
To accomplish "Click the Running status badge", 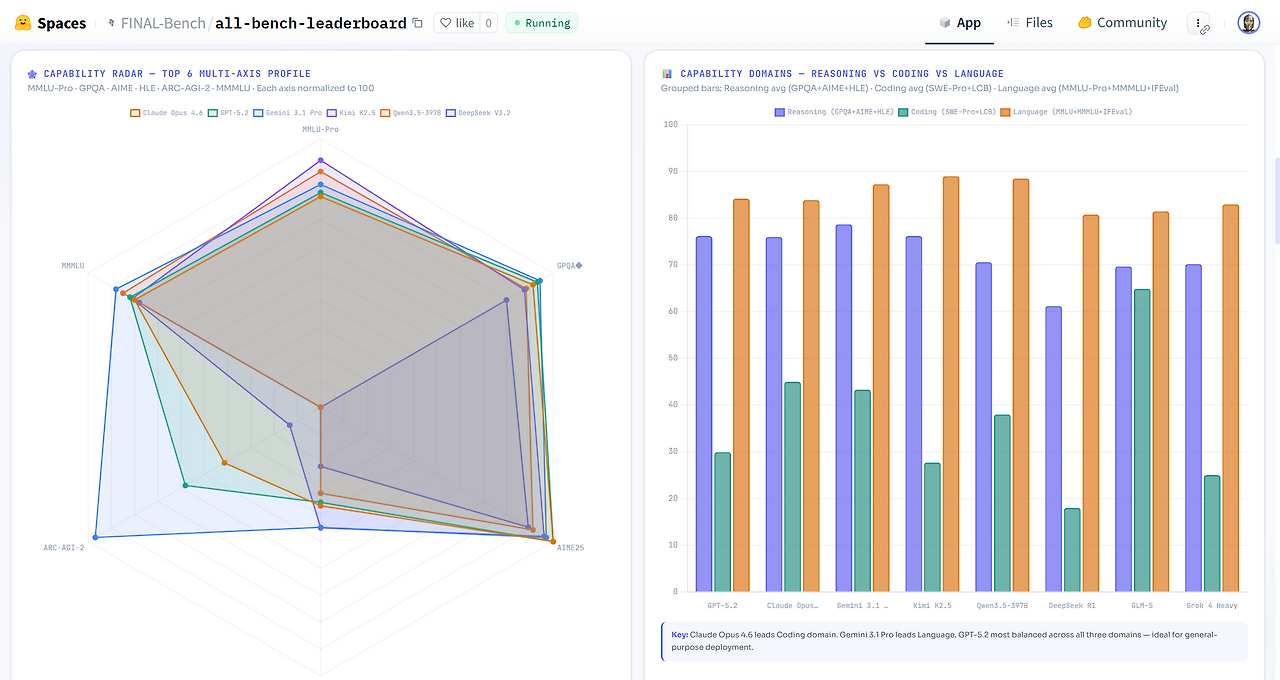I will pos(541,23).
